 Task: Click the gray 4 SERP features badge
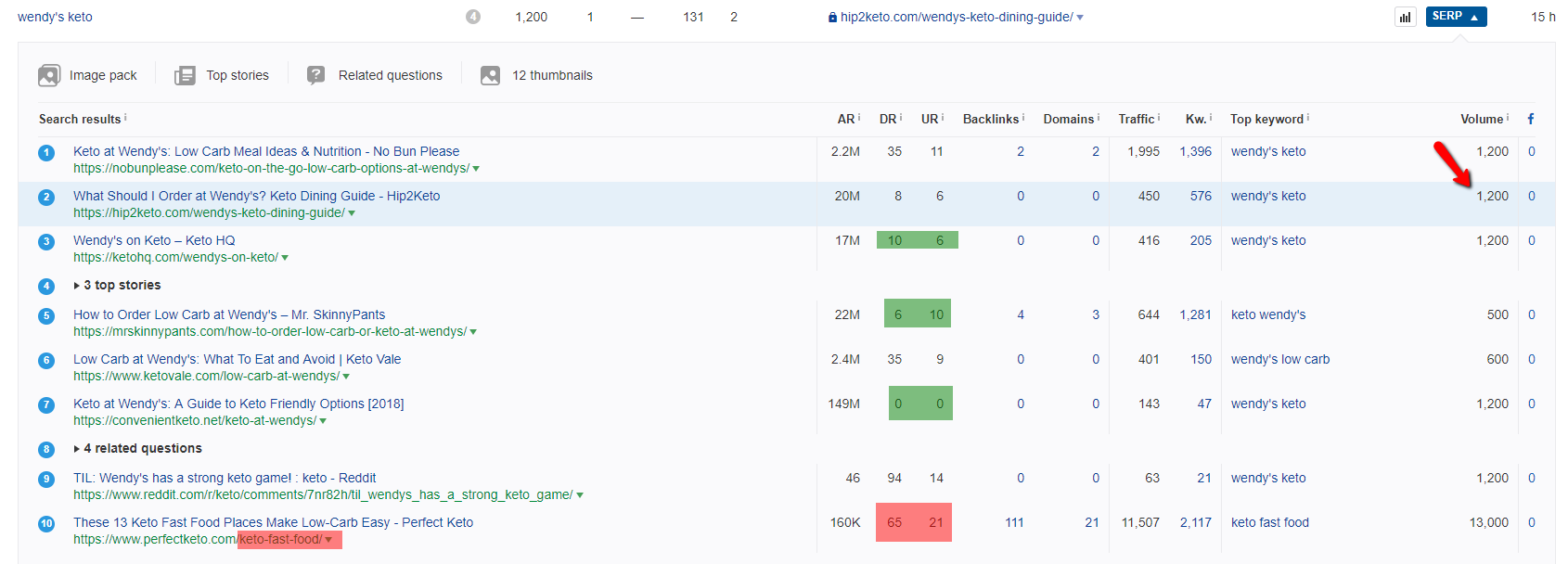point(473,17)
